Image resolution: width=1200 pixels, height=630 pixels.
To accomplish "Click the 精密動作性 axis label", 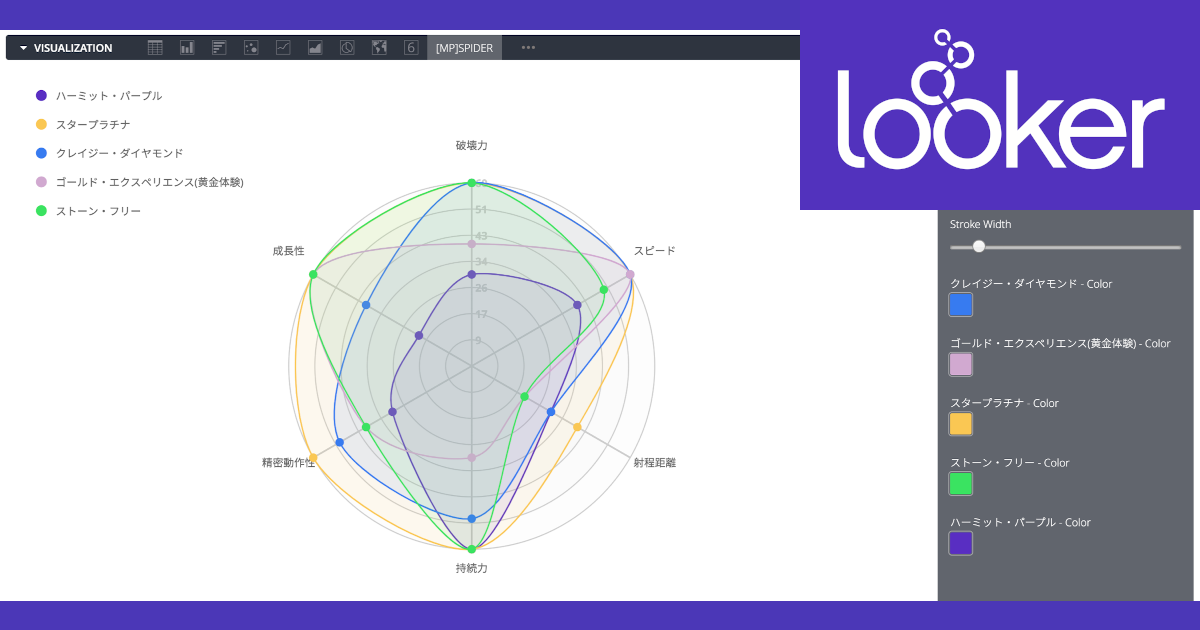I will 289,463.
